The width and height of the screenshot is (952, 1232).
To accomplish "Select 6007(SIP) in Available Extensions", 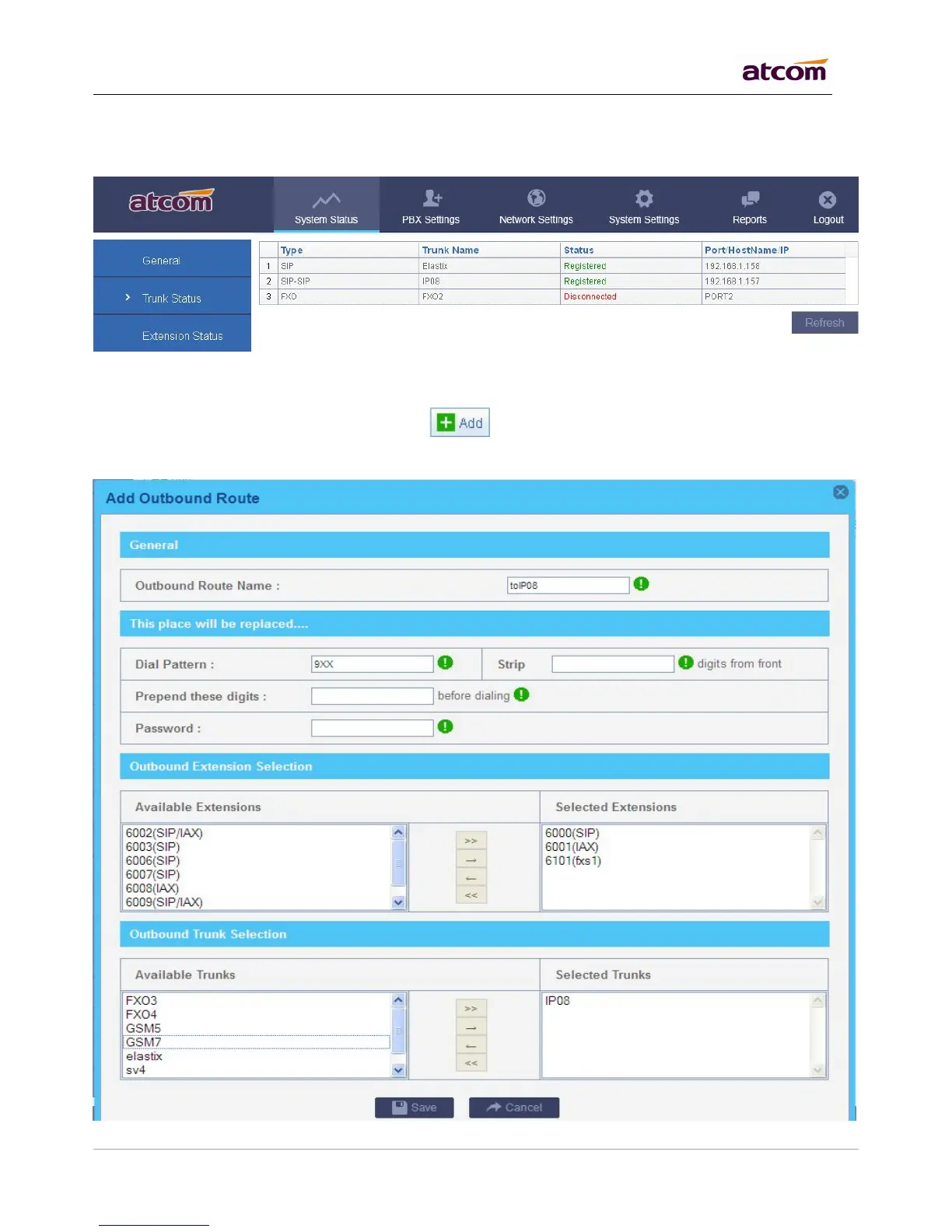I will pyautogui.click(x=152, y=875).
